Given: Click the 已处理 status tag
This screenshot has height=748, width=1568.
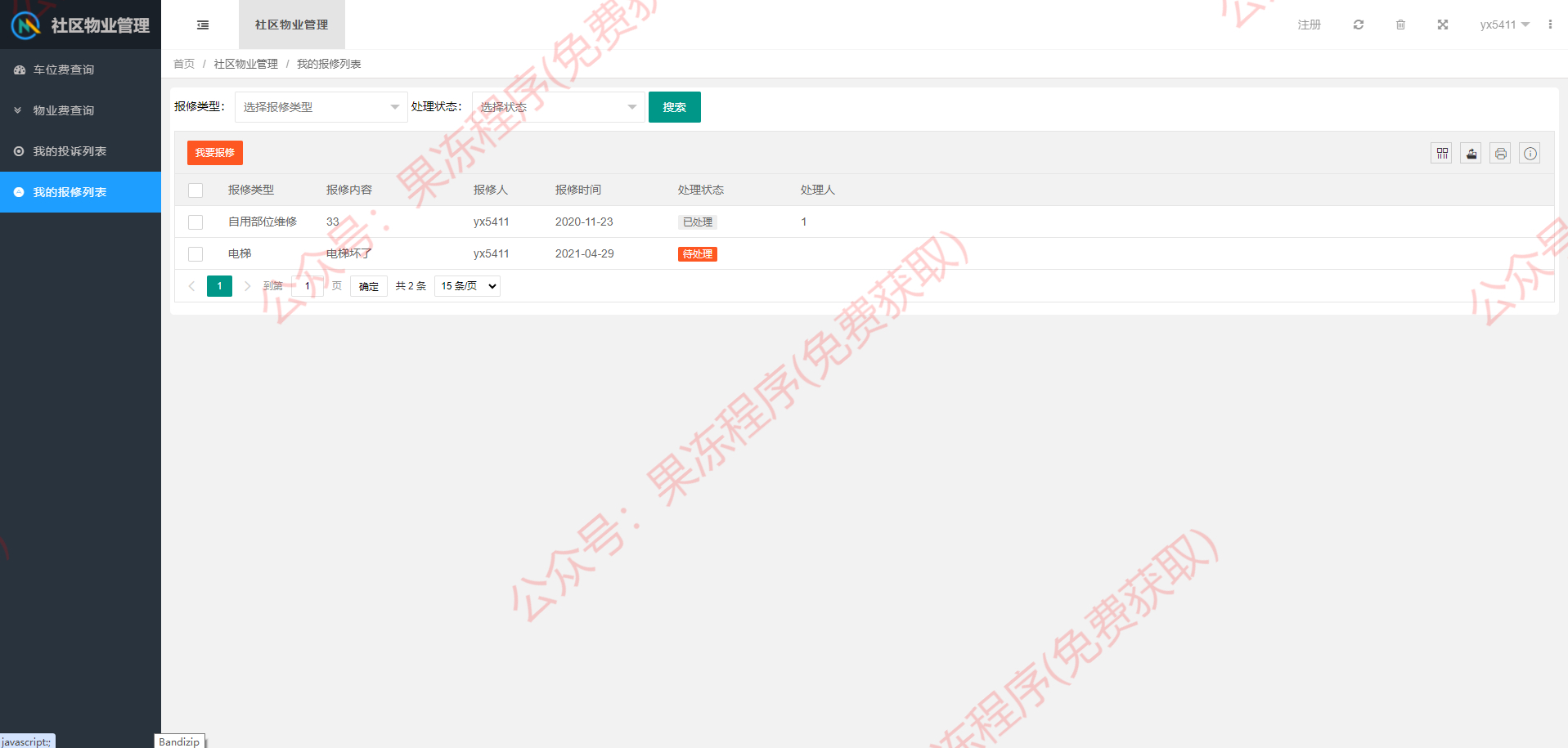Looking at the screenshot, I should click(x=698, y=222).
